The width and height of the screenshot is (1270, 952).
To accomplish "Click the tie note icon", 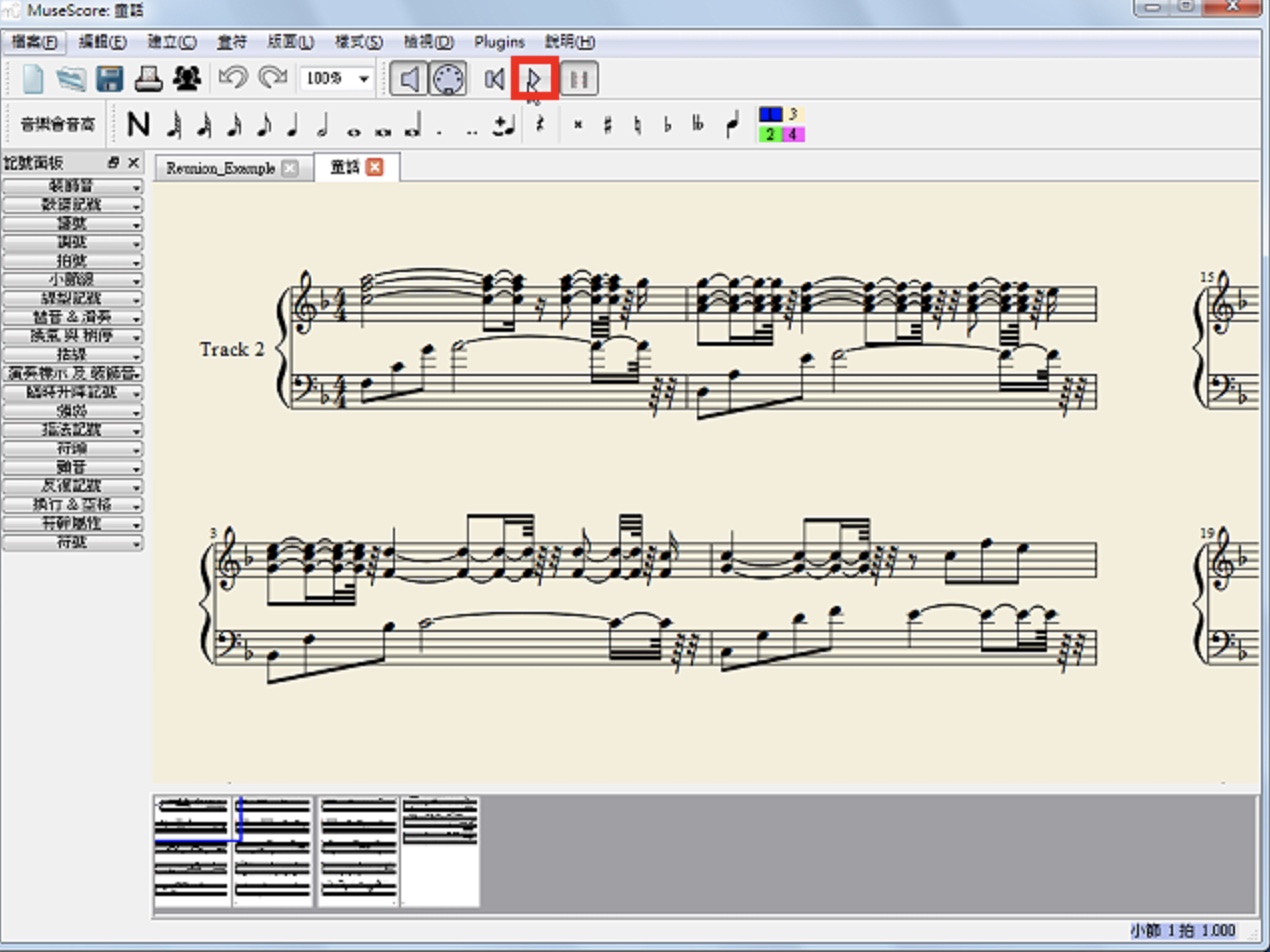I will click(504, 126).
